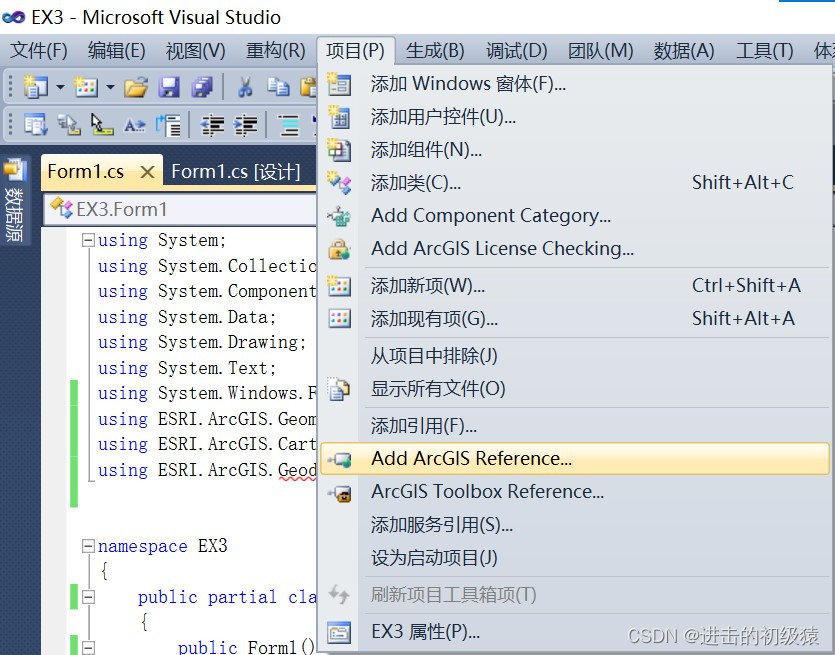This screenshot has width=835, height=655.
Task: Switch to the Form1.cs [设计] tab
Action: point(235,172)
